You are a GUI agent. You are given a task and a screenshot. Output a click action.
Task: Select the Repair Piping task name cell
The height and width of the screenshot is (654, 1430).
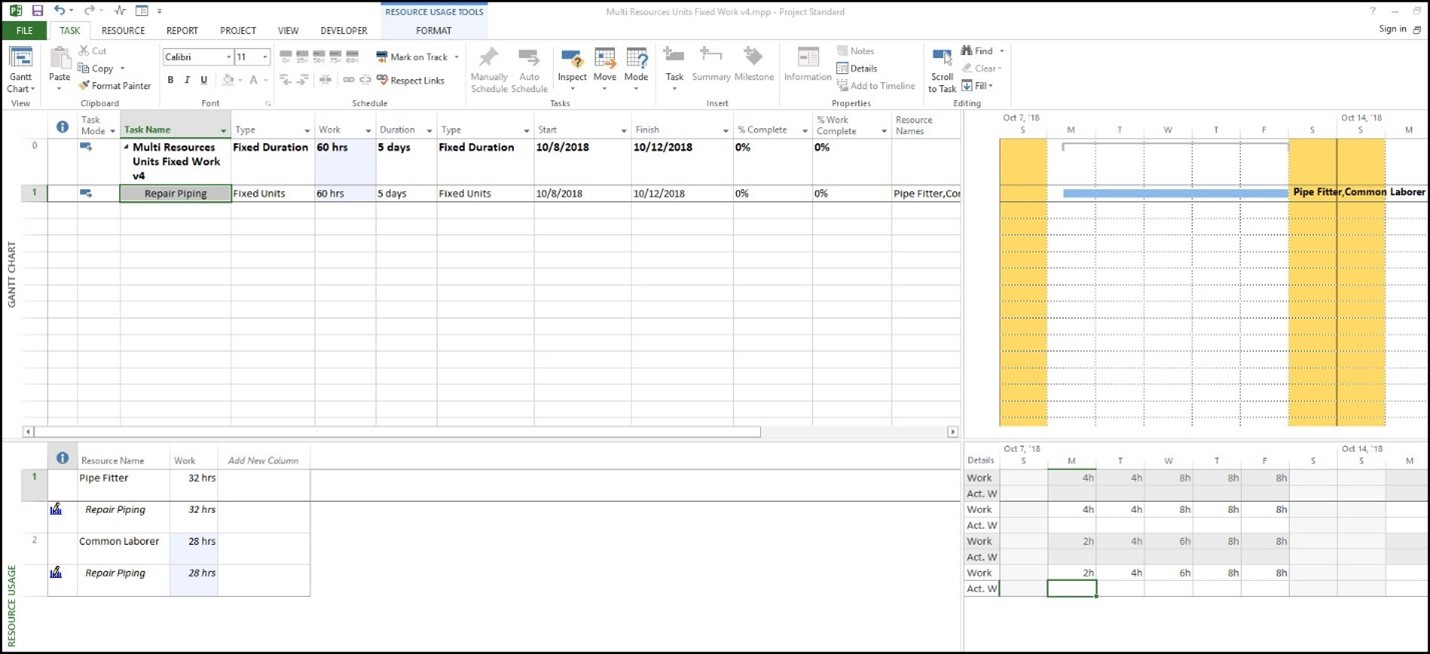175,194
